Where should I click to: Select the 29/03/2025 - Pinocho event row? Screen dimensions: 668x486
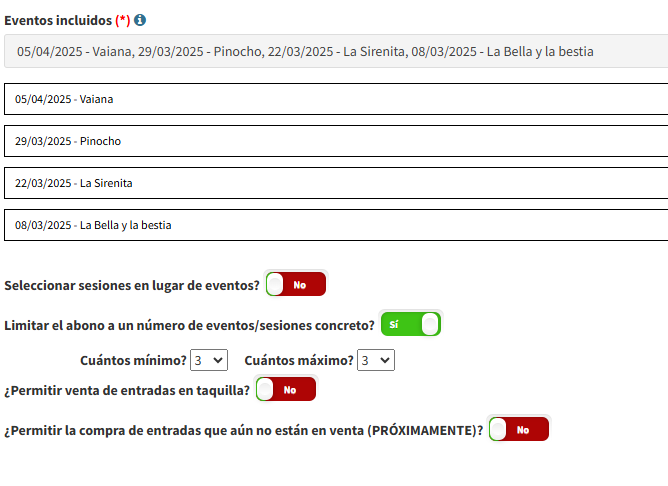334,141
